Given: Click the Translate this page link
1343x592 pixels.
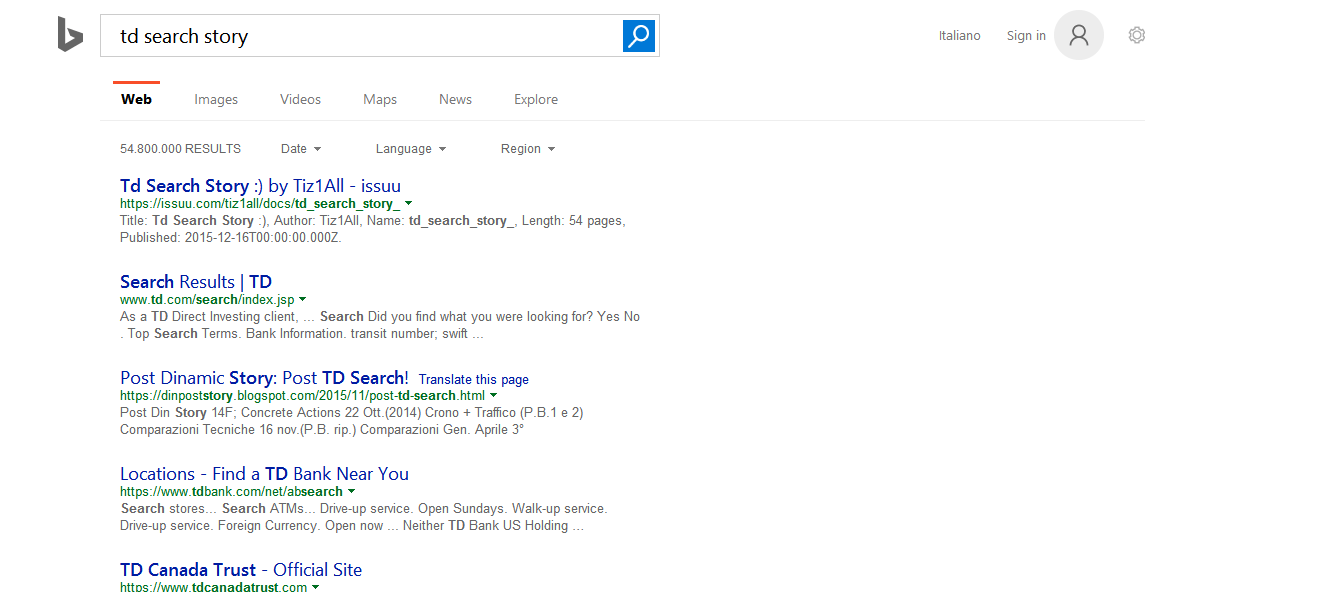Looking at the screenshot, I should click(474, 380).
